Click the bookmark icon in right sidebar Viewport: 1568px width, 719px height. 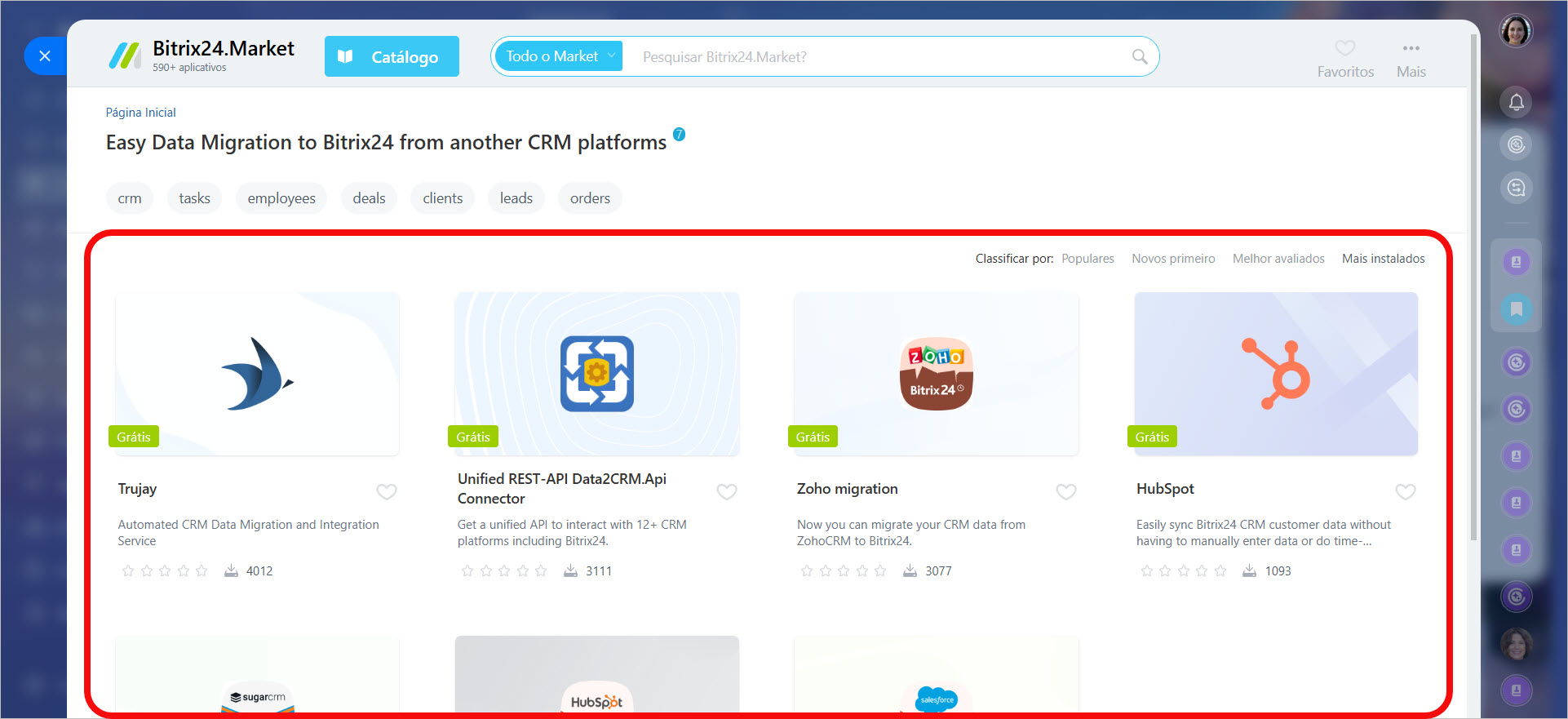click(x=1516, y=309)
